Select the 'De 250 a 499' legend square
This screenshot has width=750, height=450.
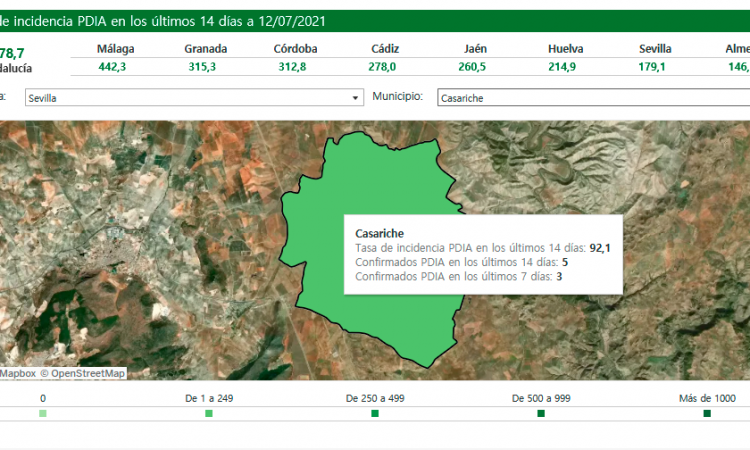375,413
